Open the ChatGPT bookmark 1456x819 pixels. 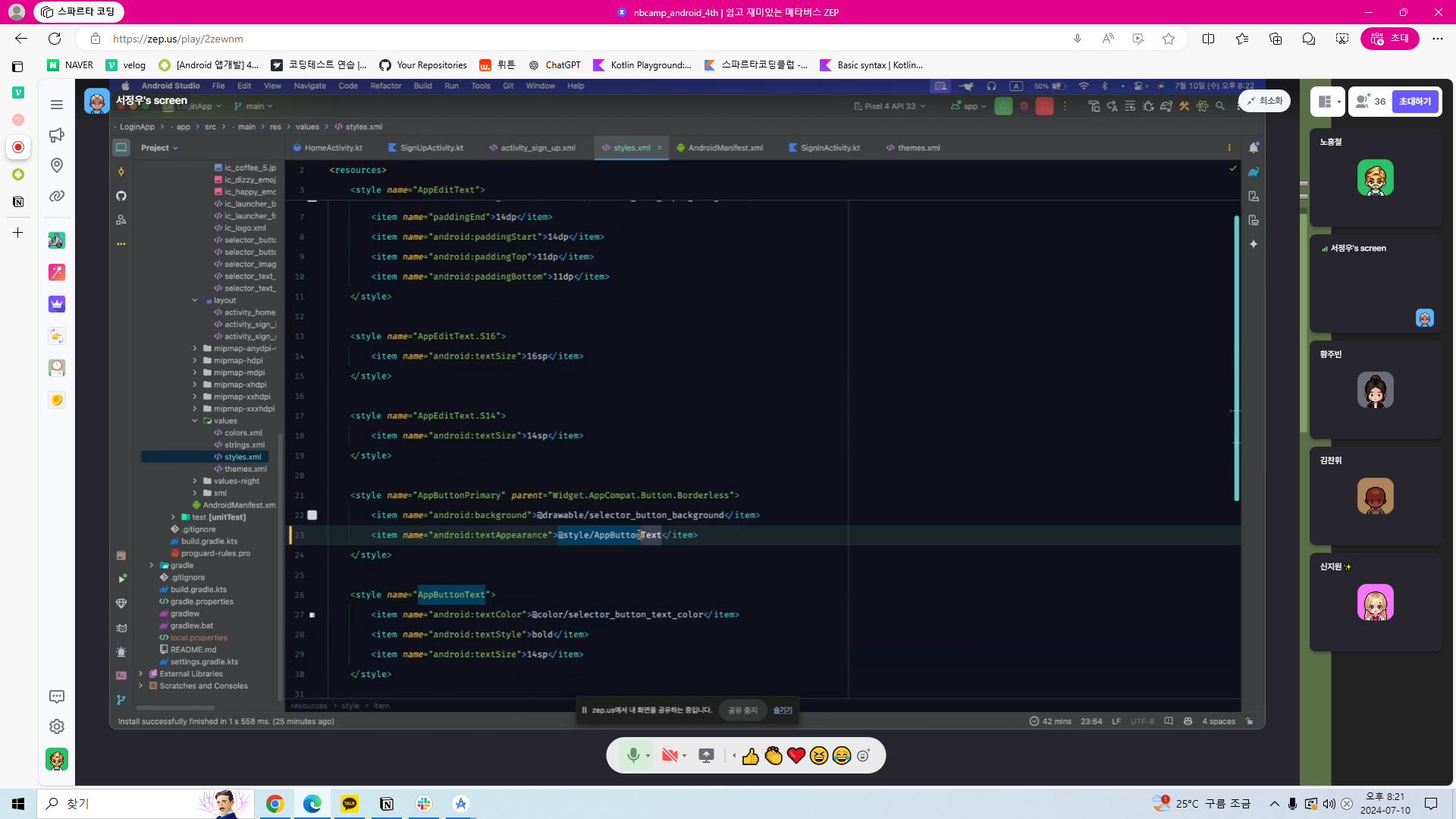[555, 65]
